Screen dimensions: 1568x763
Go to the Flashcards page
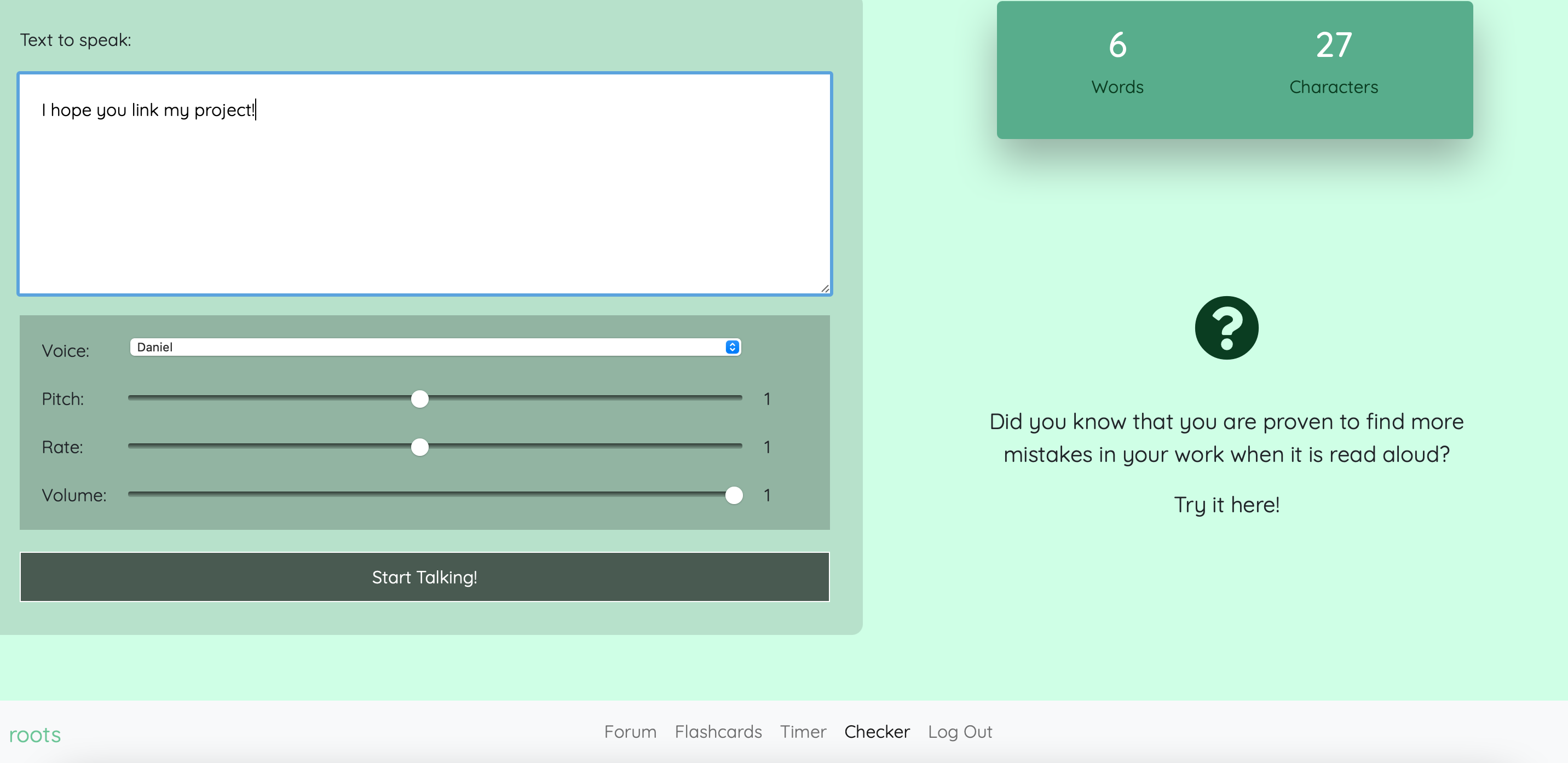(718, 731)
